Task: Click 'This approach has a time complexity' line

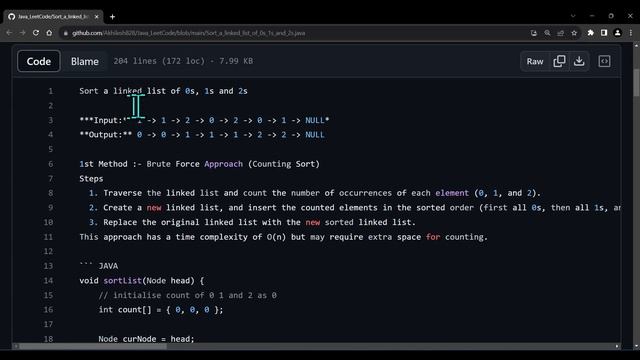Action: coord(283,237)
